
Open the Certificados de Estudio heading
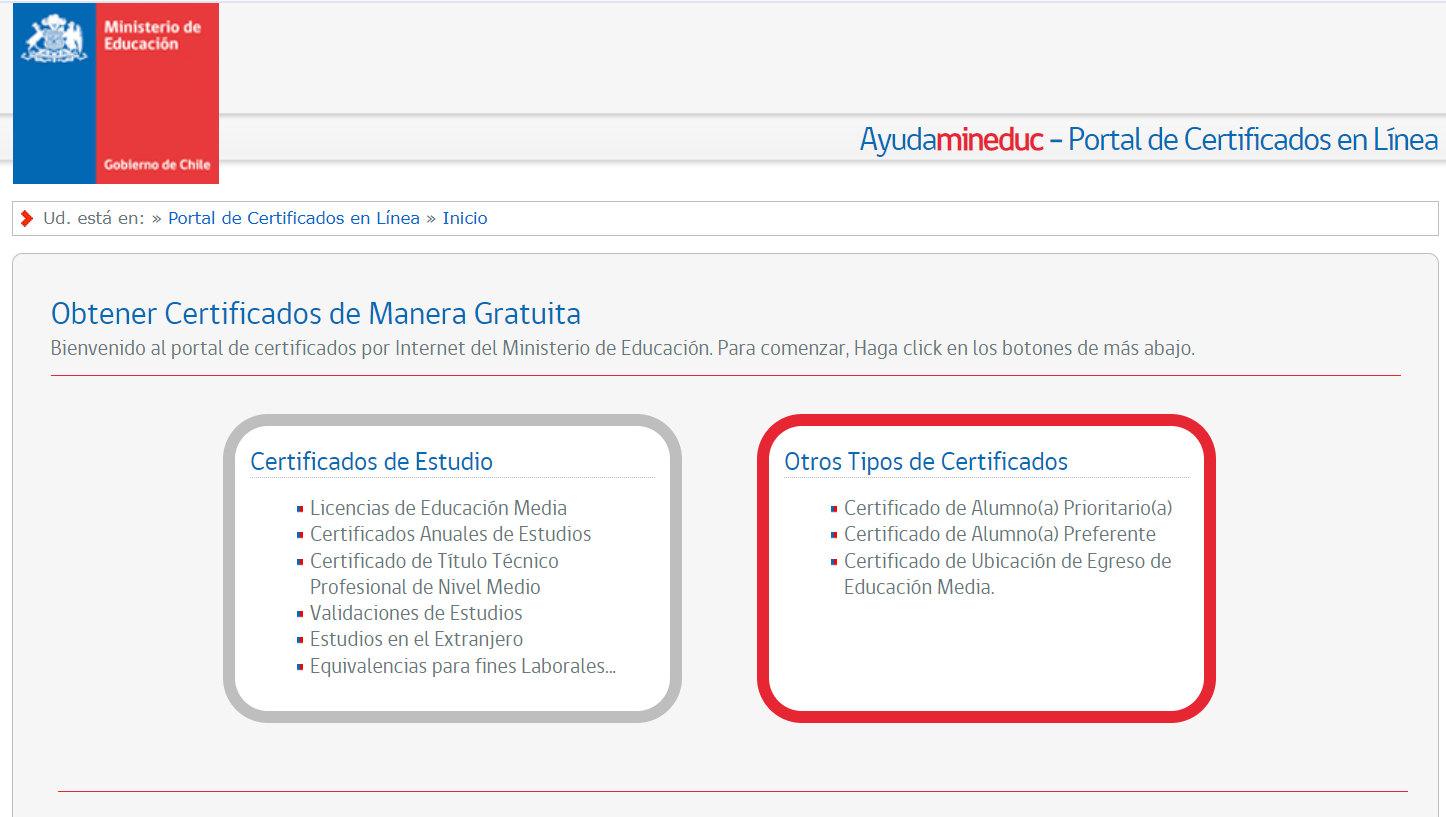pyautogui.click(x=371, y=461)
